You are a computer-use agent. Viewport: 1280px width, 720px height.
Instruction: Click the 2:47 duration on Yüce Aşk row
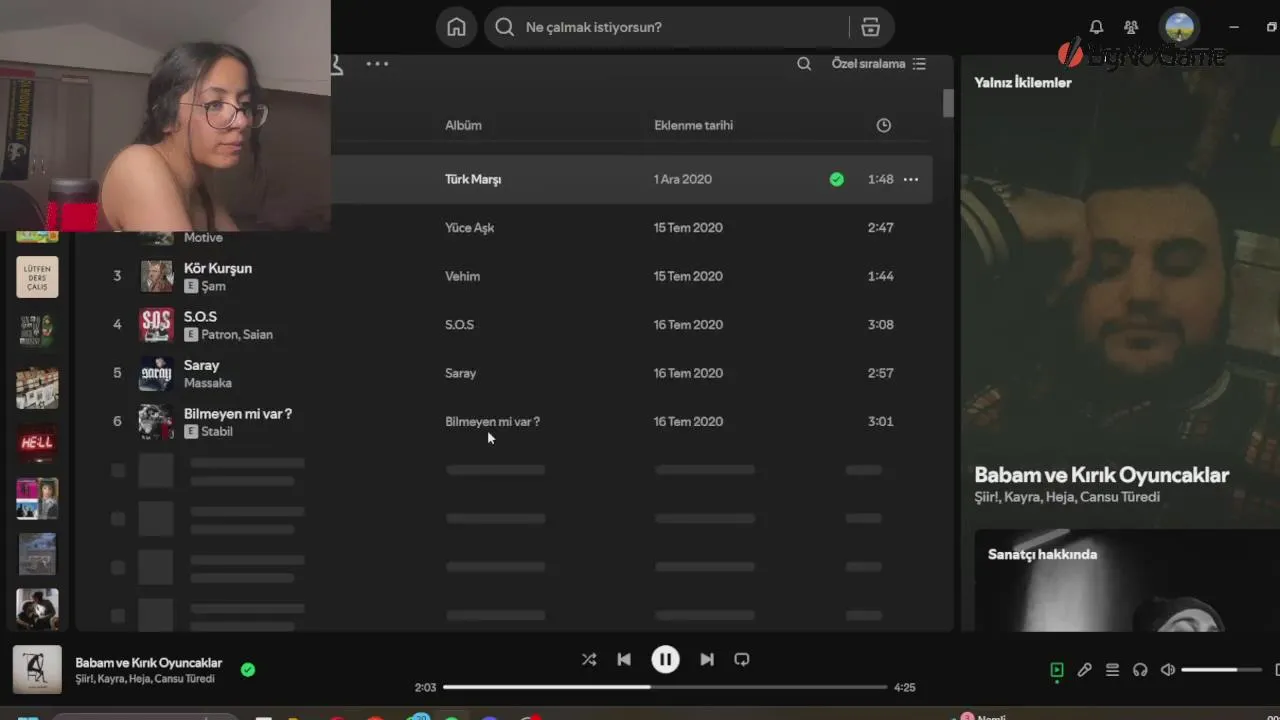click(x=880, y=228)
